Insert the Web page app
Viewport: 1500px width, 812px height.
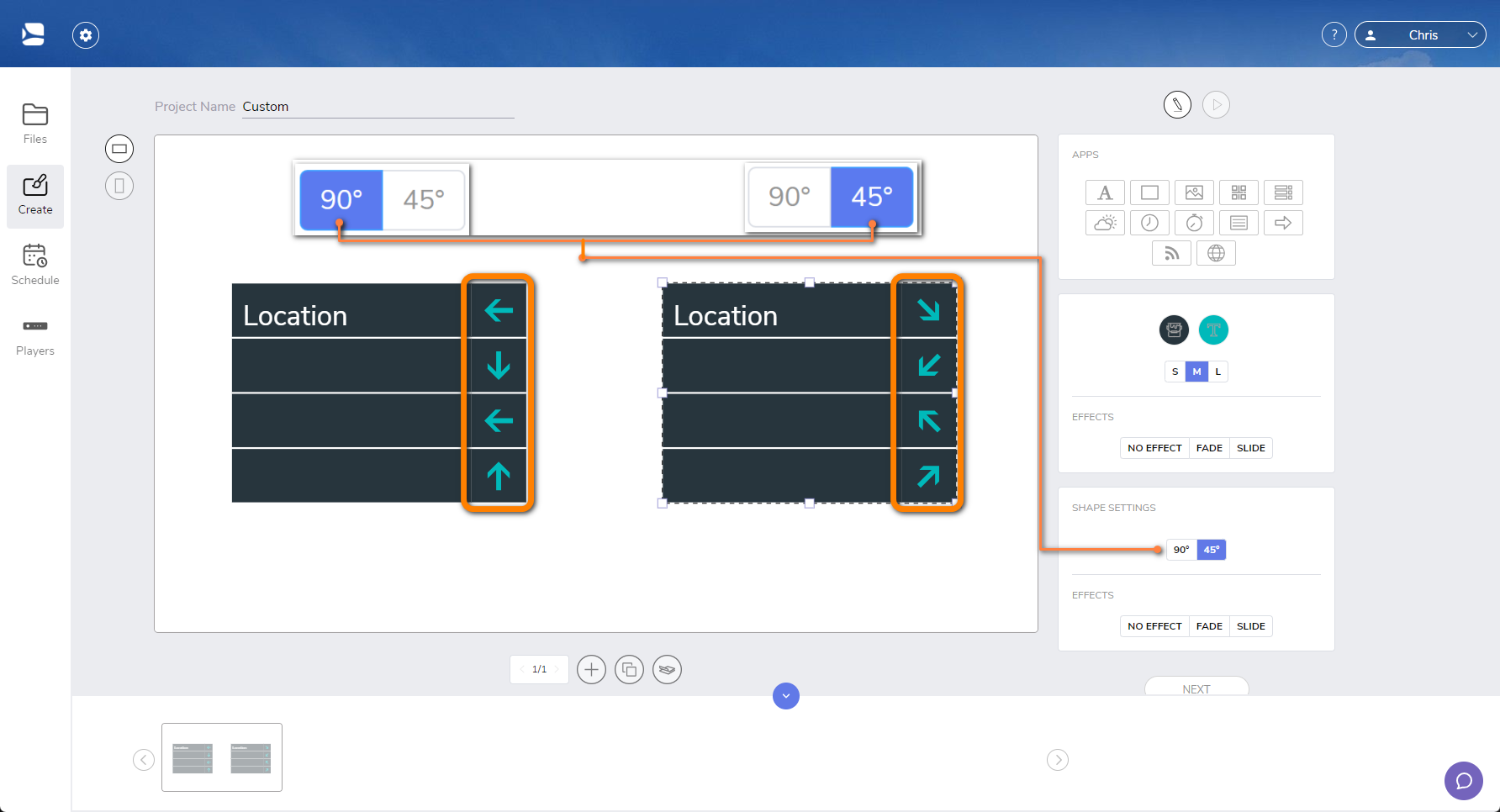1217,252
